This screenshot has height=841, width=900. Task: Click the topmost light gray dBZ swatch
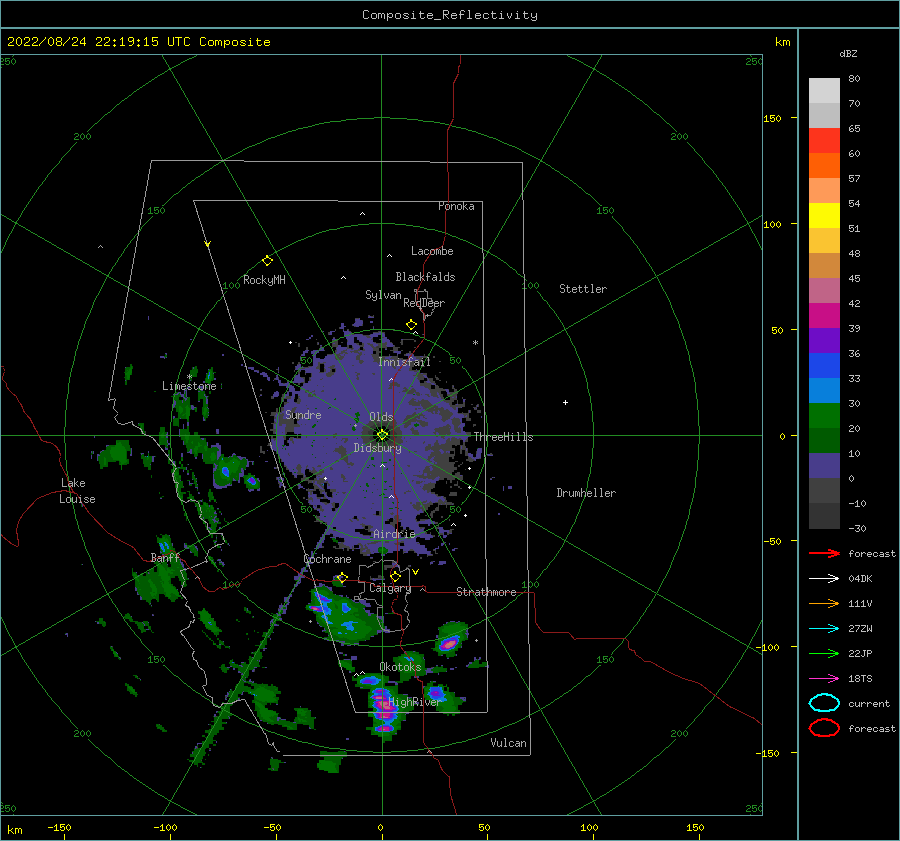coord(824,91)
